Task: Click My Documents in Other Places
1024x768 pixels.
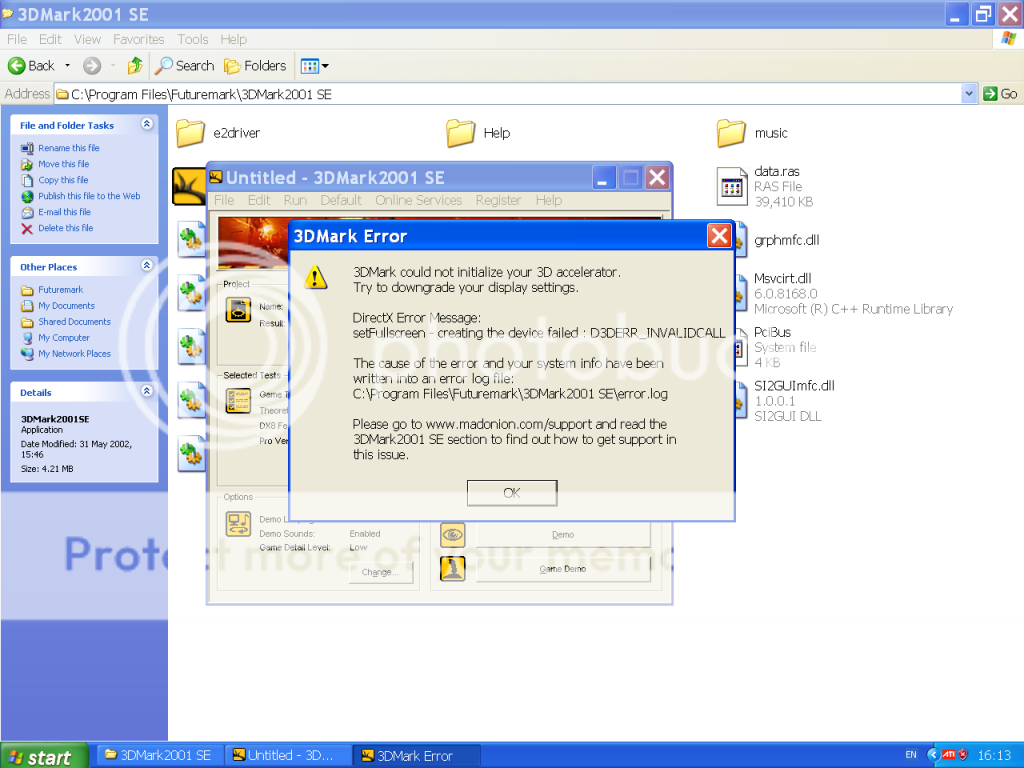Action: coord(66,306)
